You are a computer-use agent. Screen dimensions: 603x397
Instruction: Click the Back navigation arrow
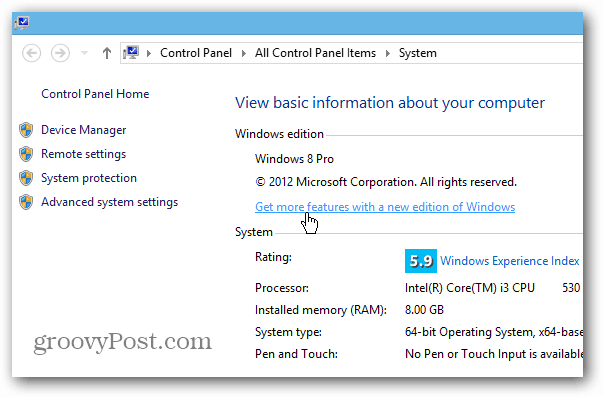tap(32, 53)
